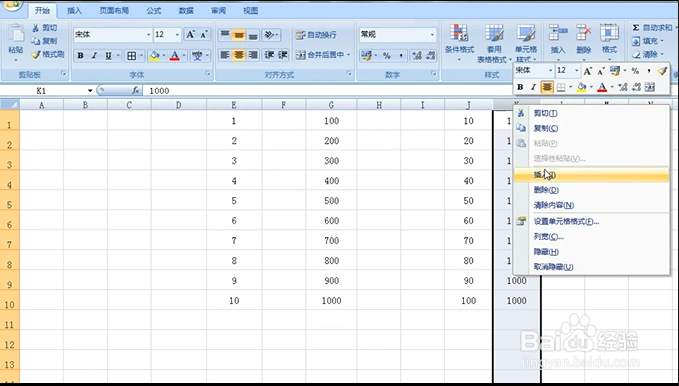Choose Clear Contents (清除内容) in context menu
The width and height of the screenshot is (679, 386).
pos(591,205)
